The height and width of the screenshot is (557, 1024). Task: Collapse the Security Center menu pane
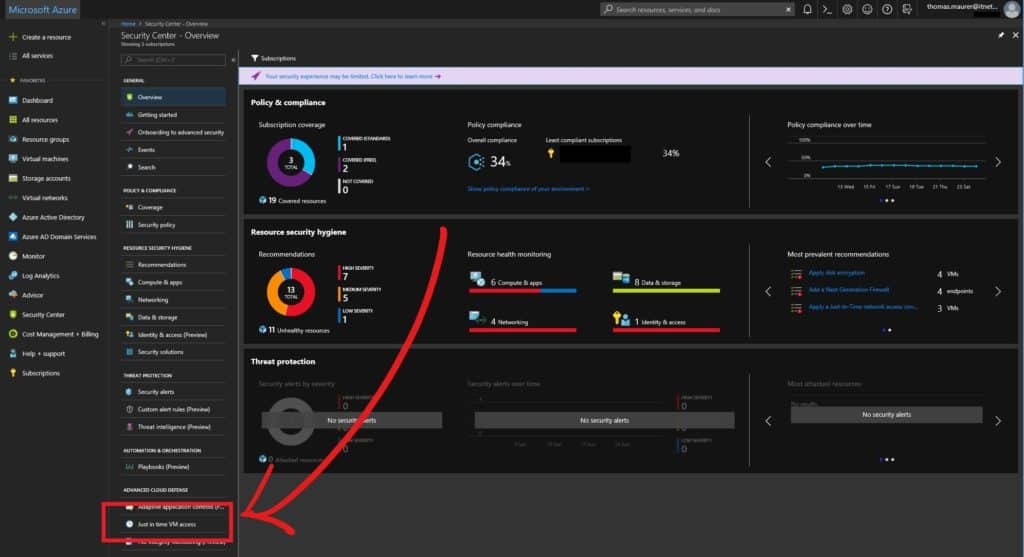pos(233,60)
